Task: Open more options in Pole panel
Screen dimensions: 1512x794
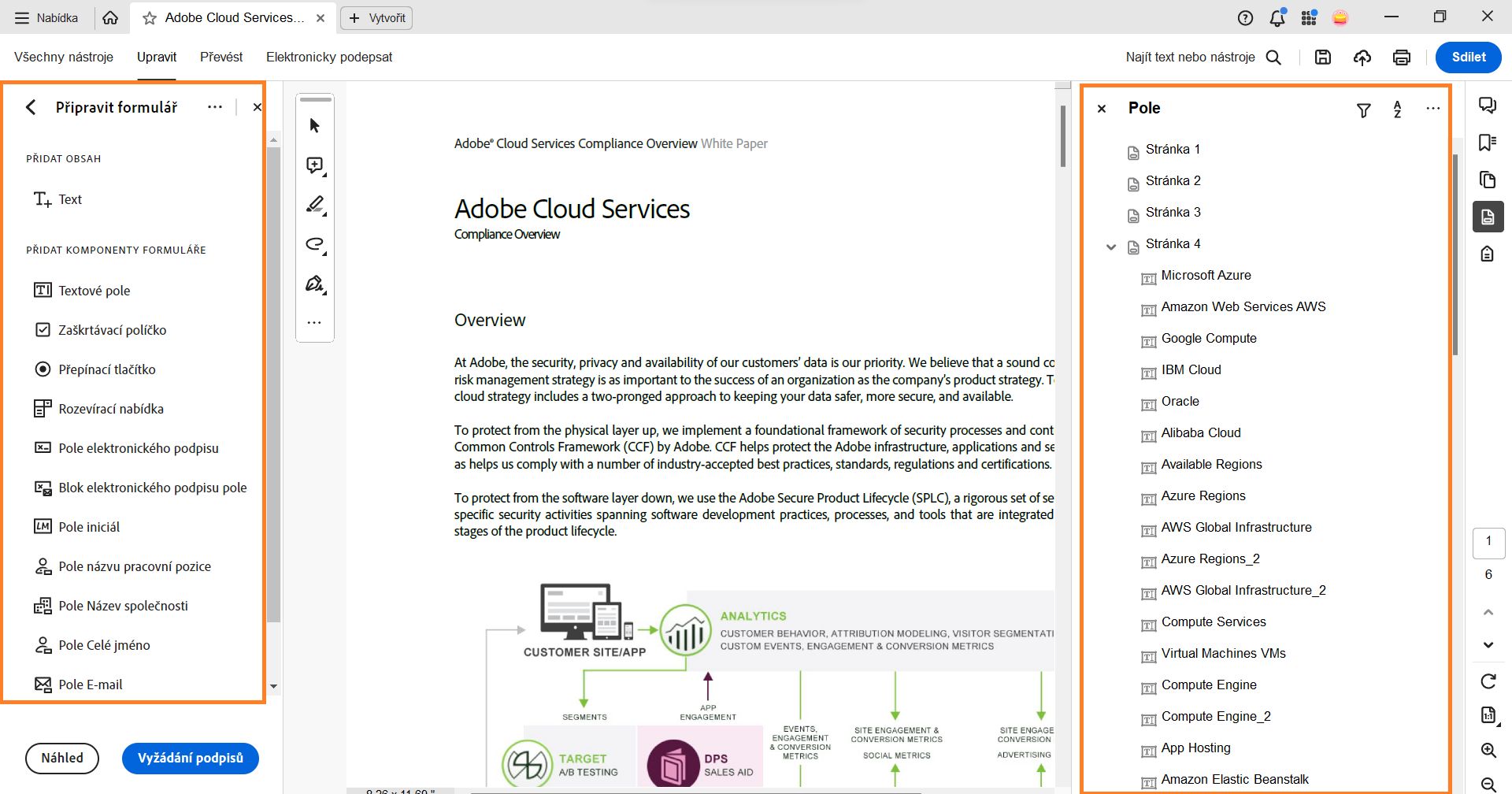Action: point(1433,109)
